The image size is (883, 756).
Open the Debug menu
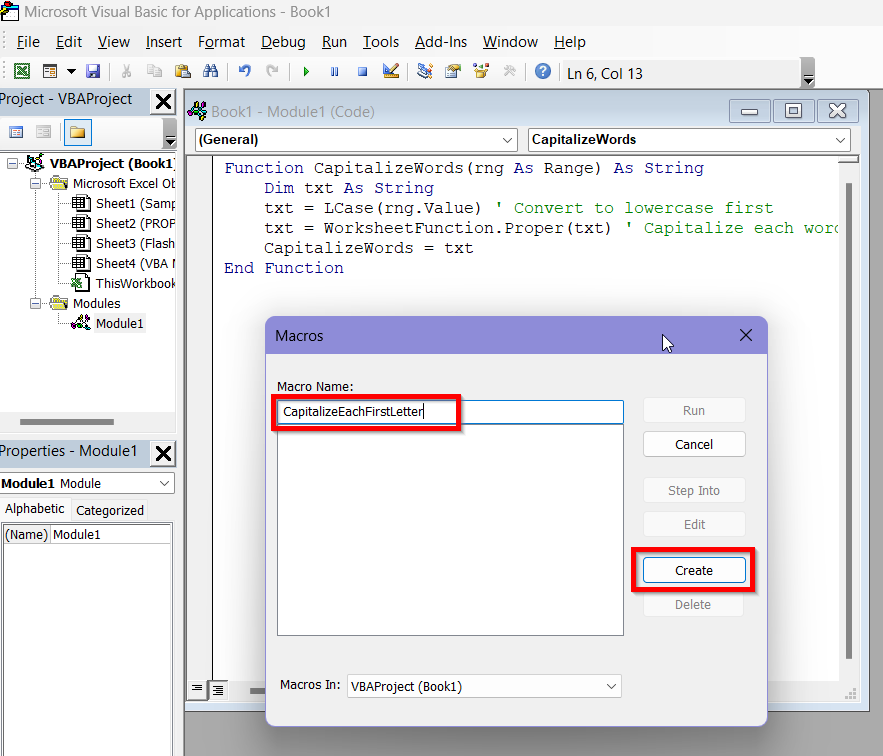[x=283, y=42]
